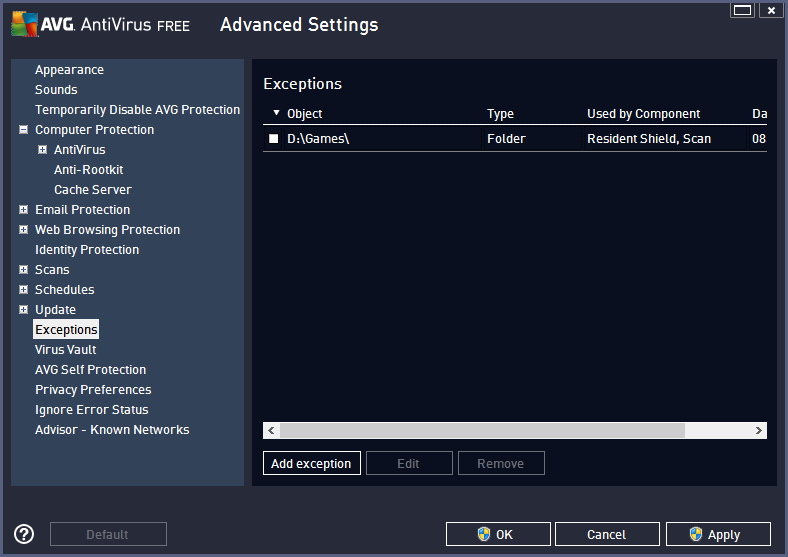Expand the Update tree node
This screenshot has height=557, width=788.
23,310
